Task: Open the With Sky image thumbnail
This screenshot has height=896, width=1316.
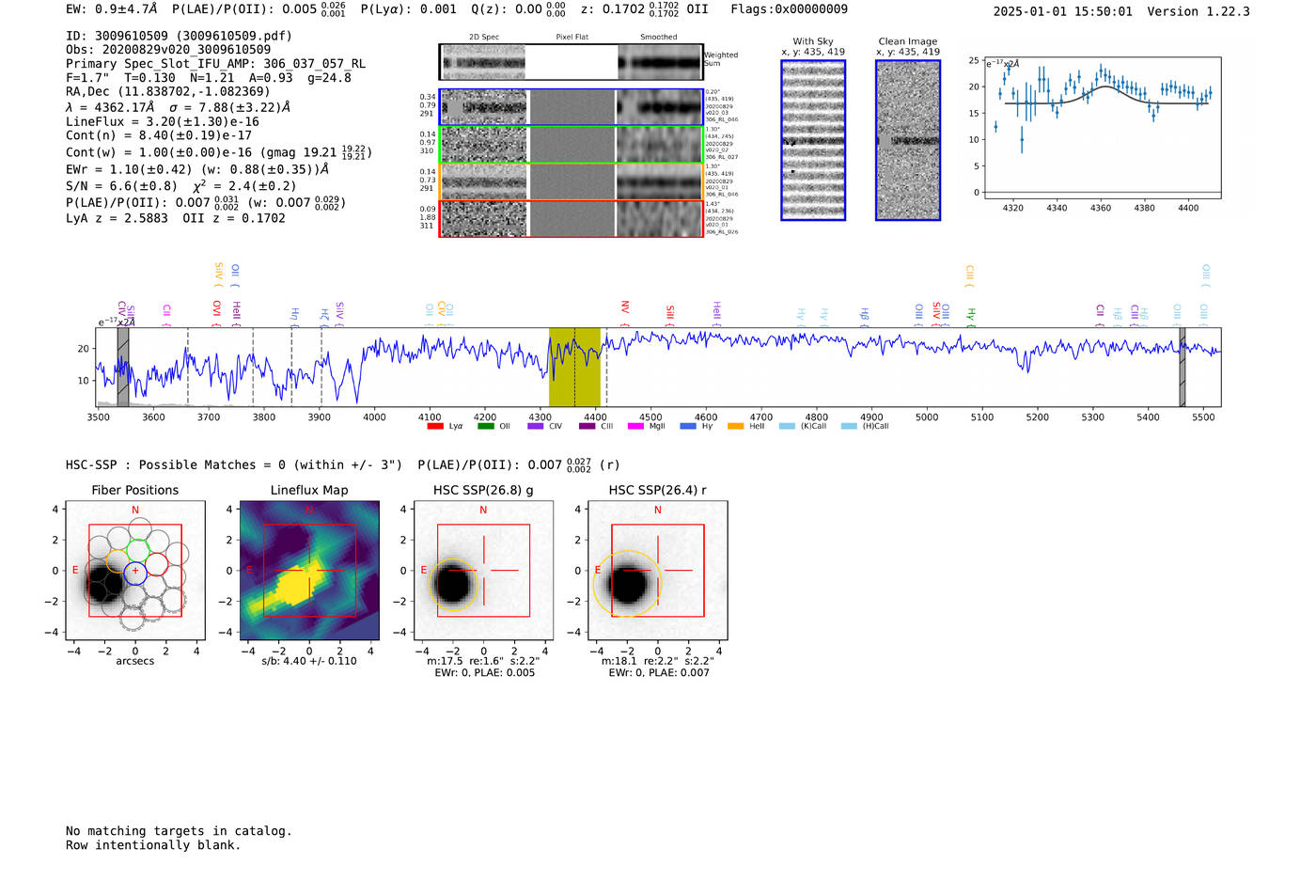Action: [813, 140]
